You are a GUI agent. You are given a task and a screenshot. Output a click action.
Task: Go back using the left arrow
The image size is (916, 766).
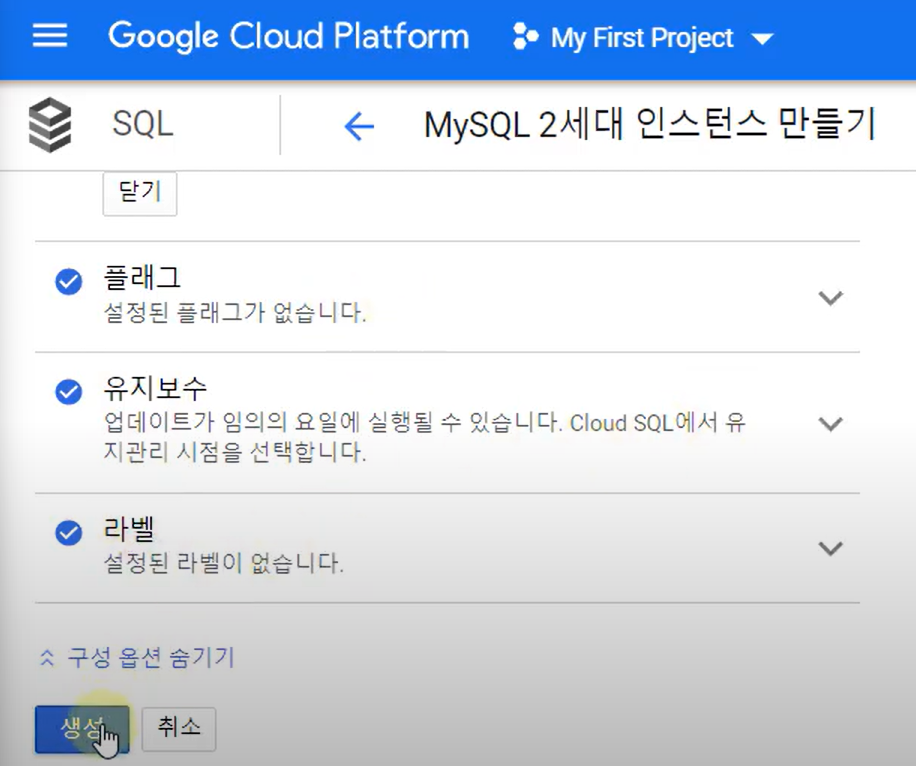click(359, 126)
